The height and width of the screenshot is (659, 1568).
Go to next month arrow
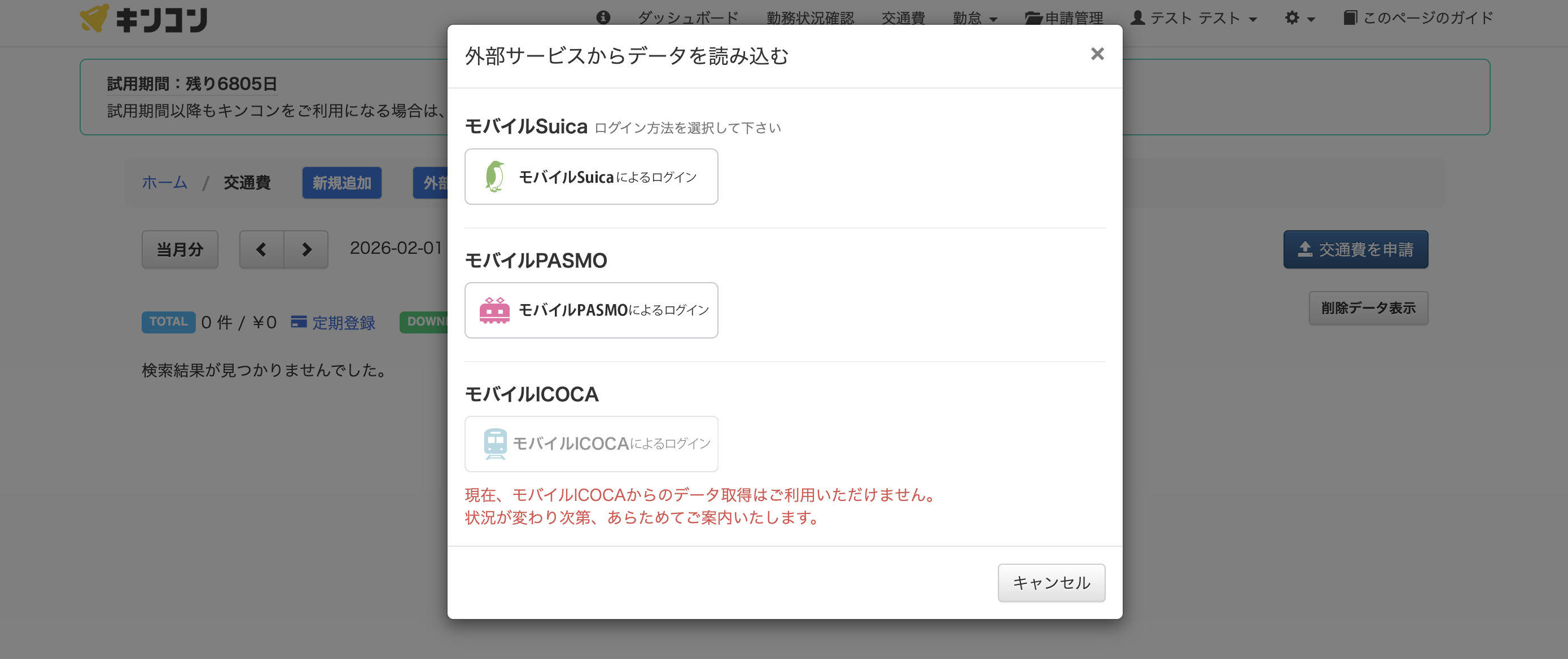306,249
